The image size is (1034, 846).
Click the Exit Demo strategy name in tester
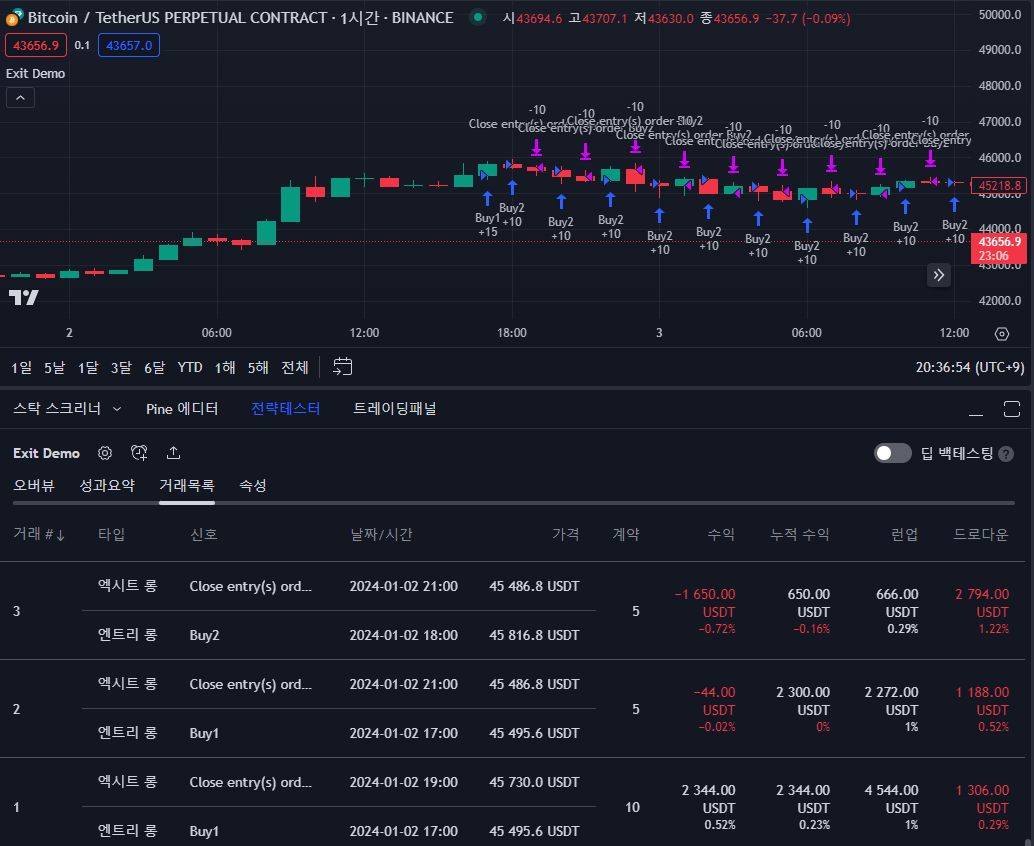point(46,453)
